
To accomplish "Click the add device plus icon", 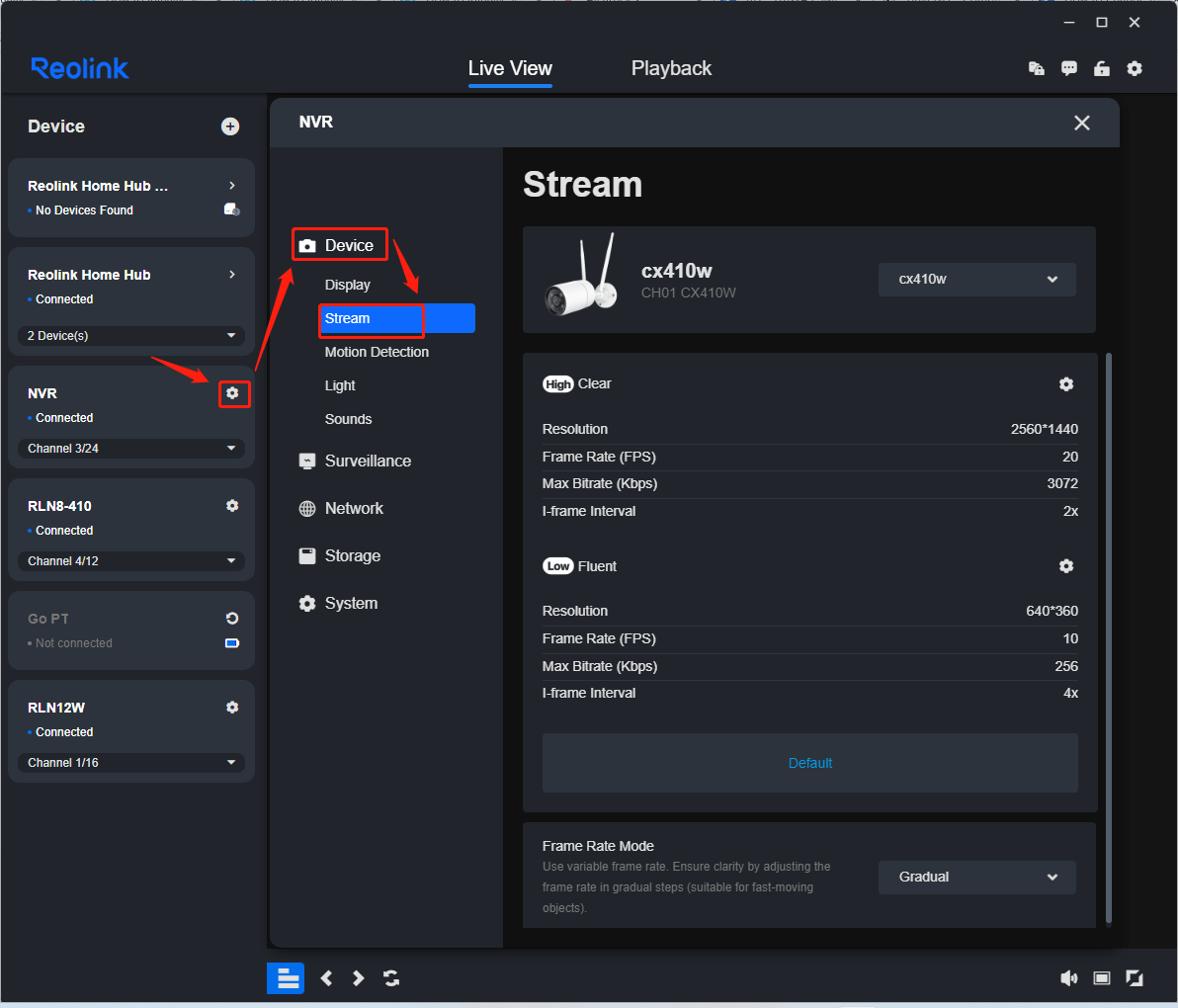I will [230, 126].
